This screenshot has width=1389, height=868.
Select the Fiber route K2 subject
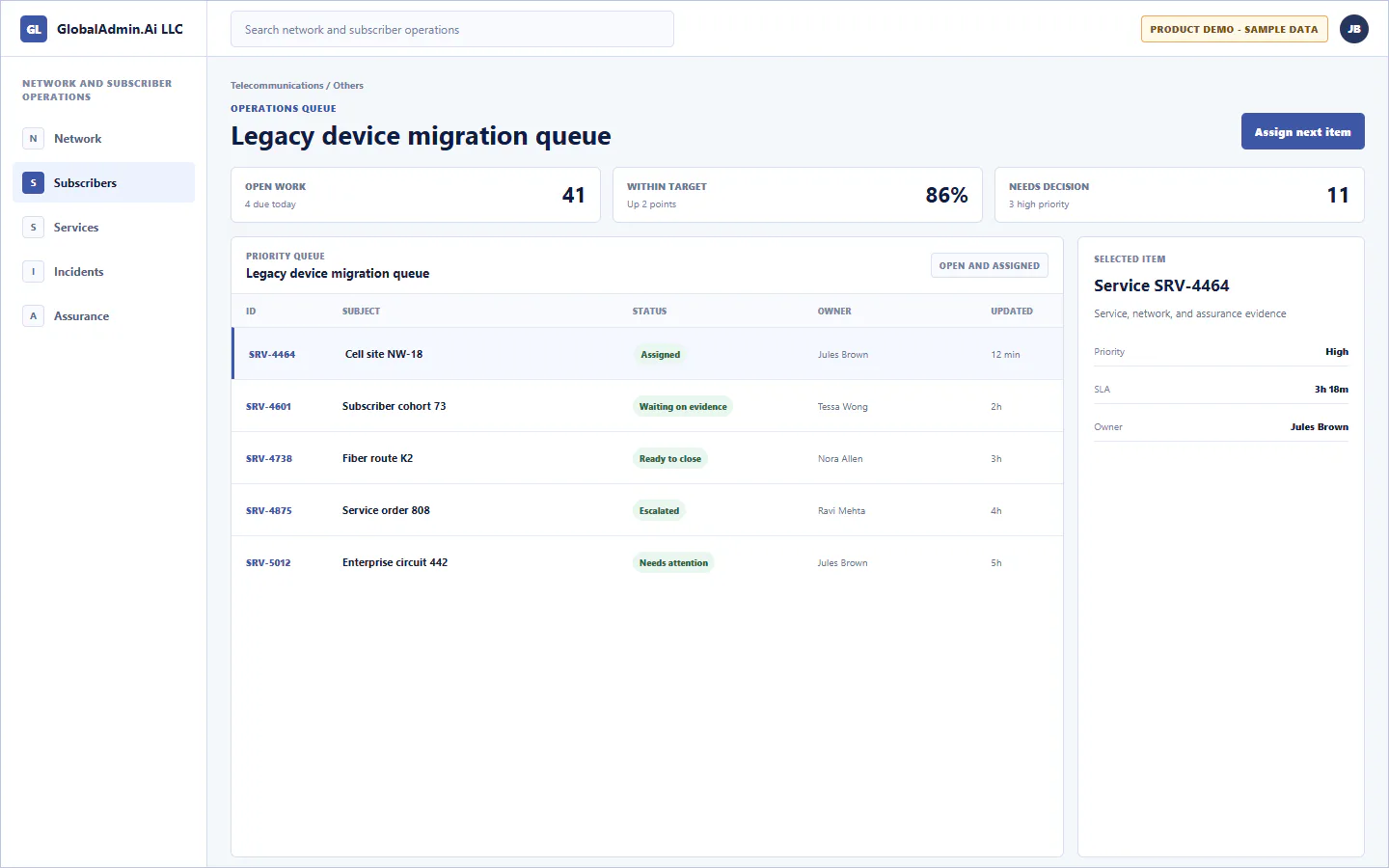377,458
